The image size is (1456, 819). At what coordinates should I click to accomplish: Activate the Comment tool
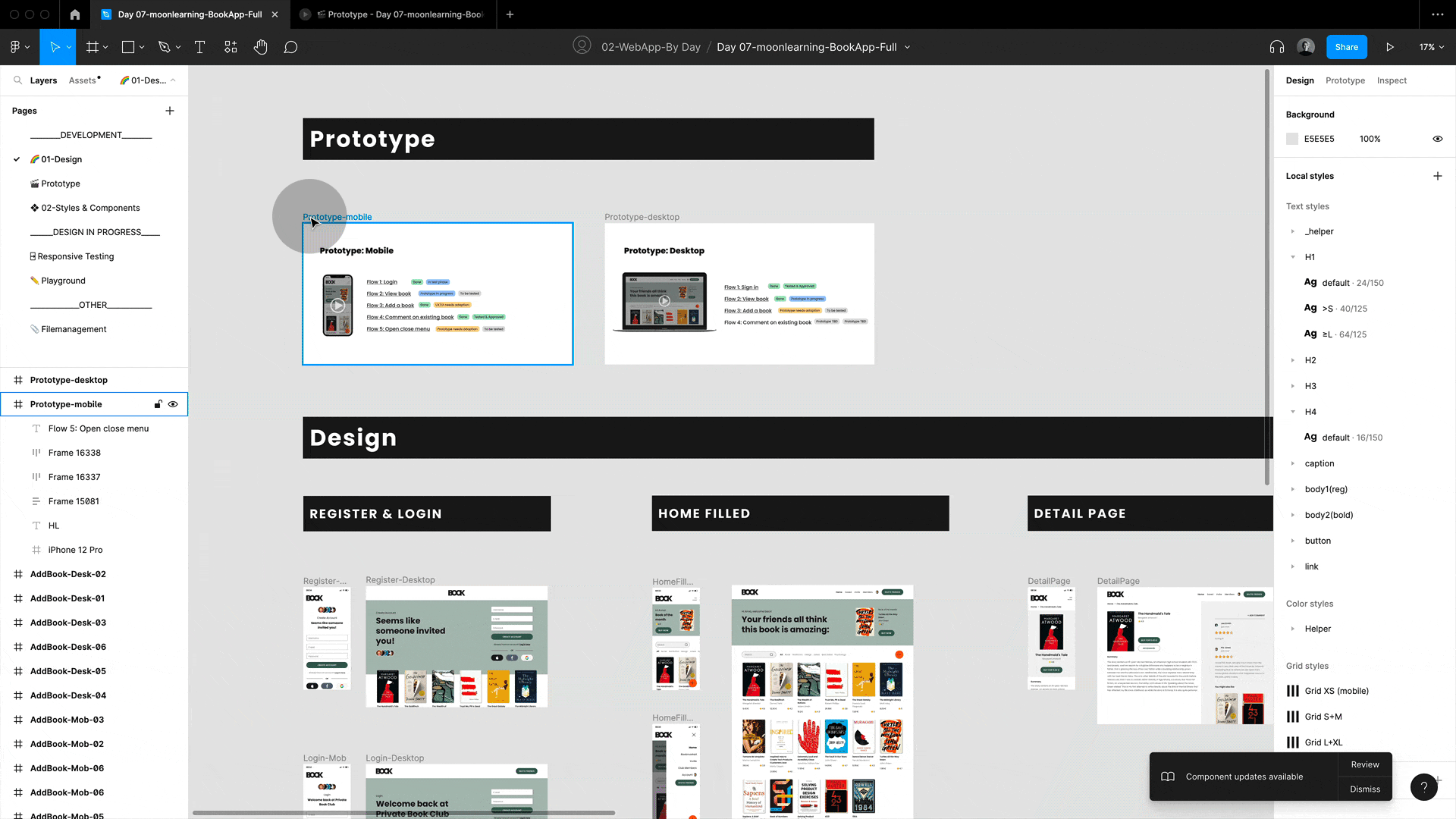point(290,47)
